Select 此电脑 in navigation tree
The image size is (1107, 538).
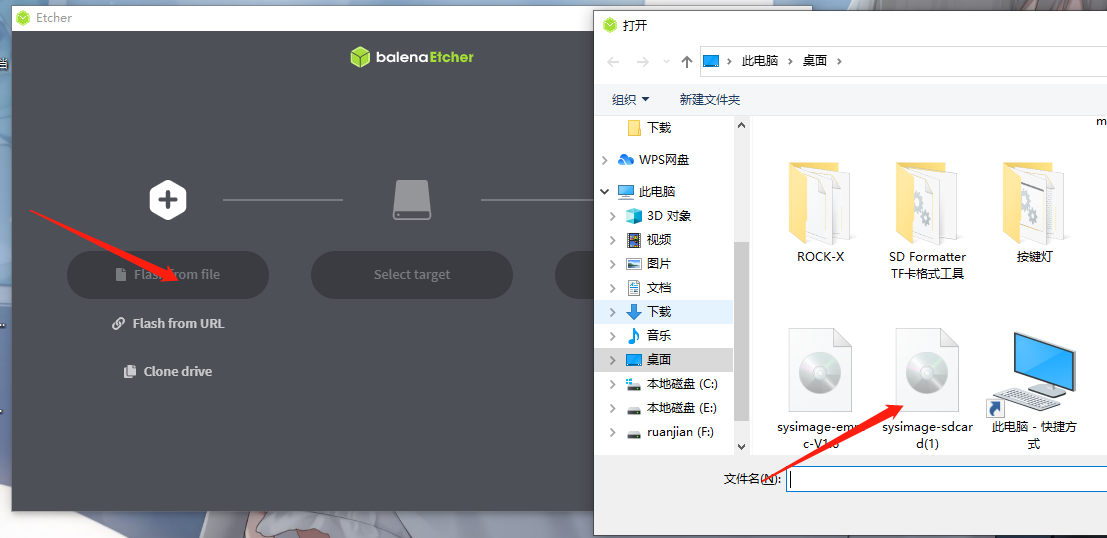pyautogui.click(x=657, y=191)
